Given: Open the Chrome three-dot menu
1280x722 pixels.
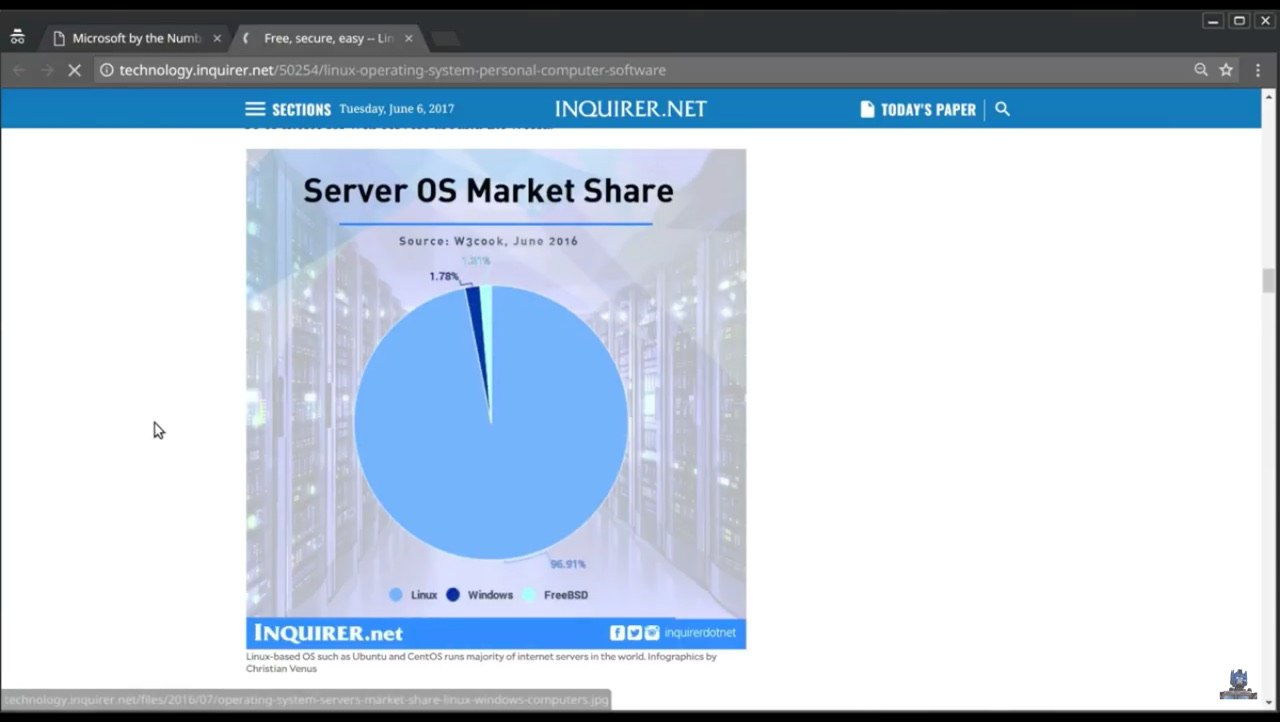Looking at the screenshot, I should tap(1258, 70).
